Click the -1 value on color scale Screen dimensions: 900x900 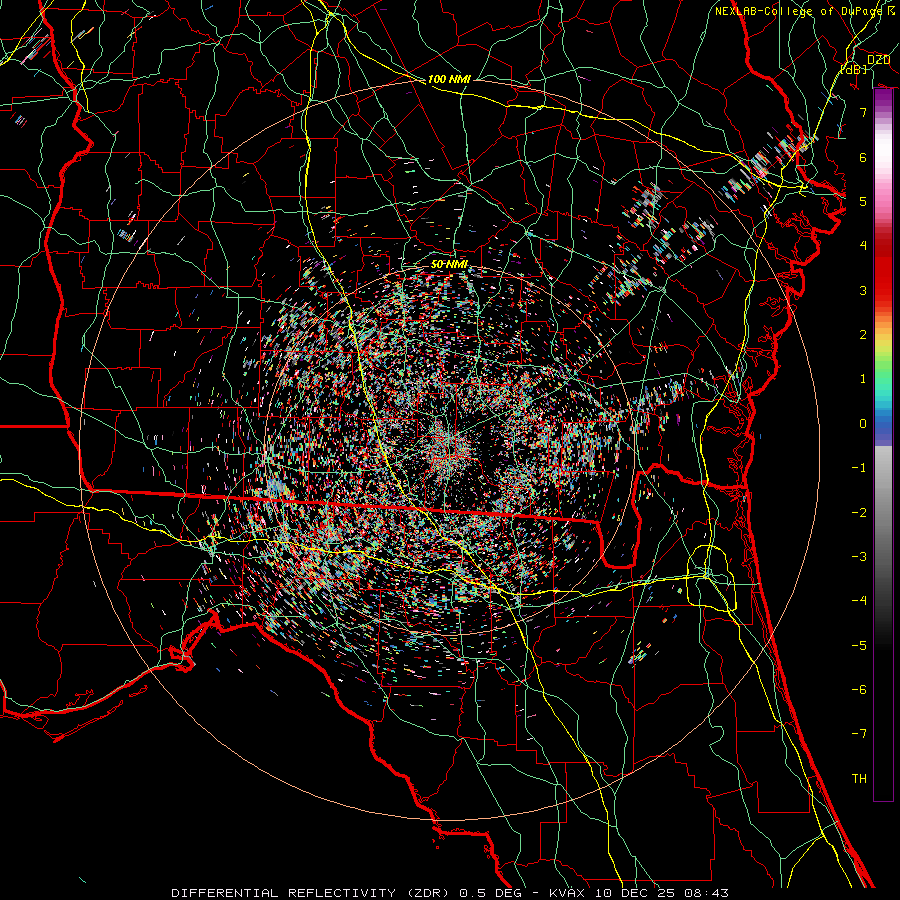click(859, 468)
